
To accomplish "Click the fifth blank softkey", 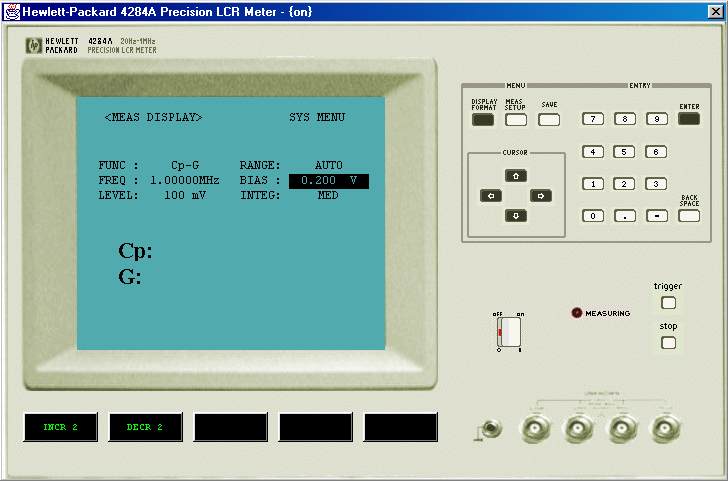I will click(x=401, y=427).
